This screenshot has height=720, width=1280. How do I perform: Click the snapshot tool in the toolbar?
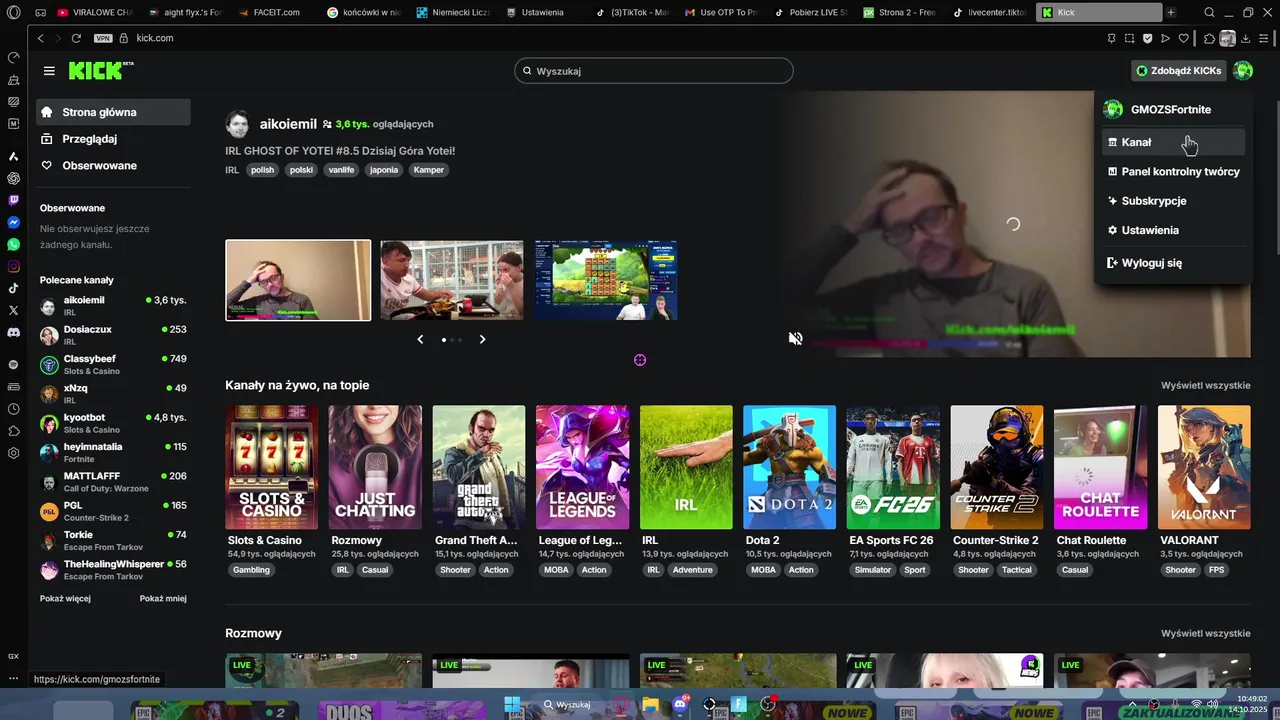tap(1129, 38)
